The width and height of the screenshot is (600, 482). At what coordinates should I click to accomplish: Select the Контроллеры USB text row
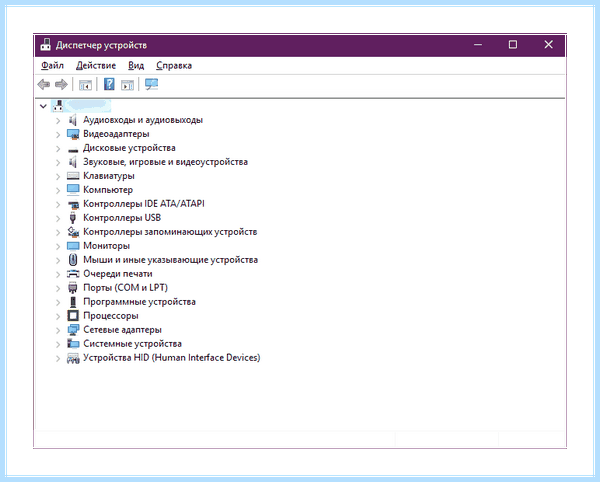click(x=122, y=218)
